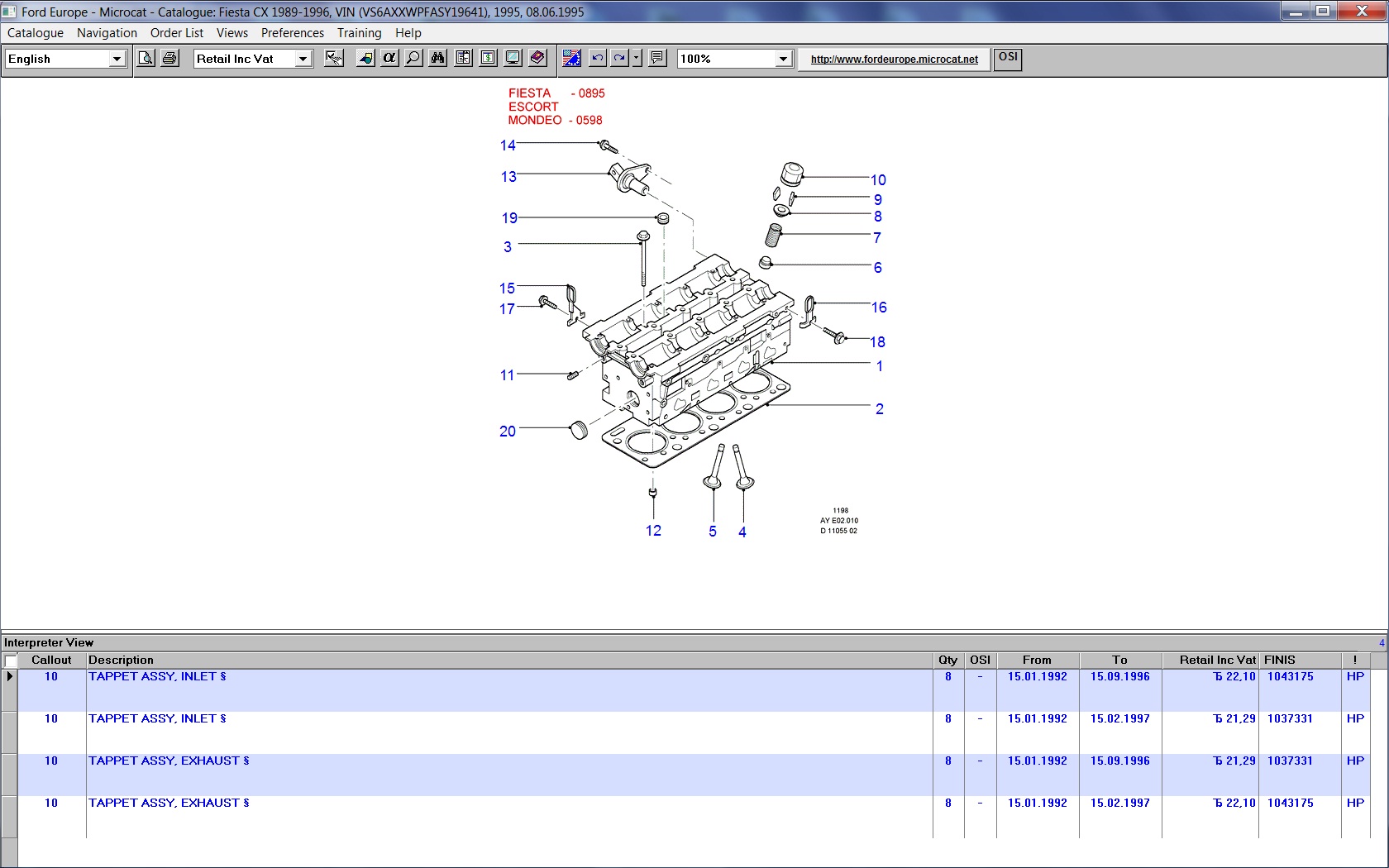
Task: Open the small arrow dropdown beside redo
Action: (637, 58)
